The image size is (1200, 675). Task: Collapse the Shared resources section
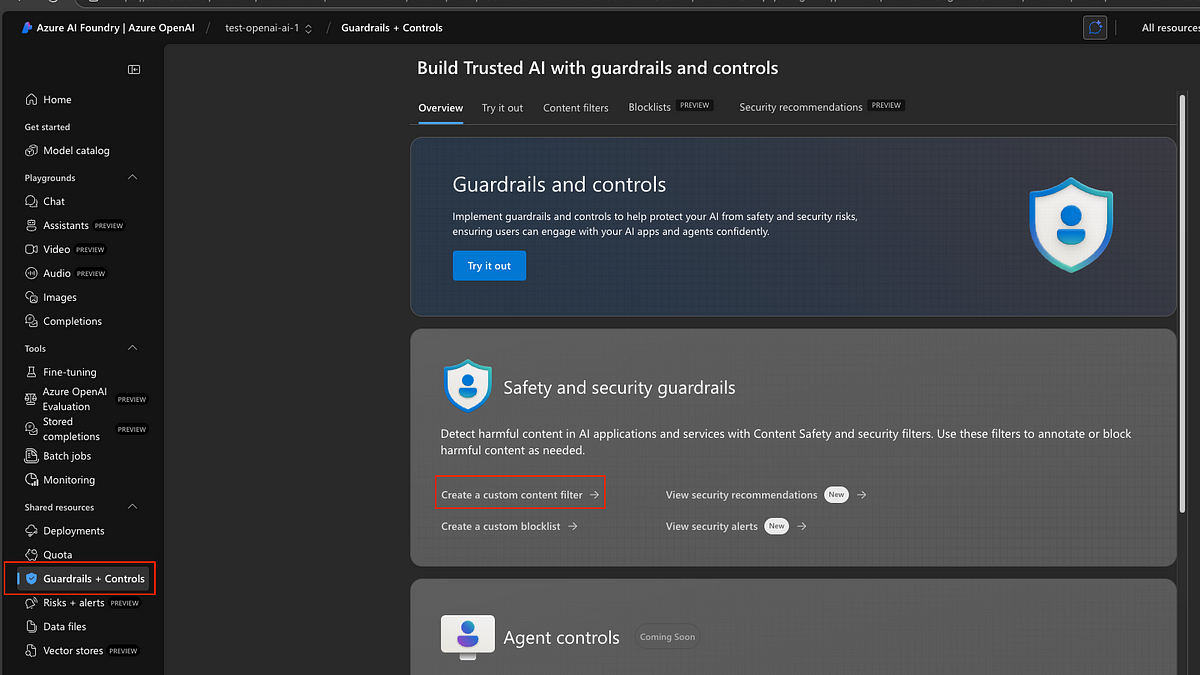pyautogui.click(x=133, y=507)
